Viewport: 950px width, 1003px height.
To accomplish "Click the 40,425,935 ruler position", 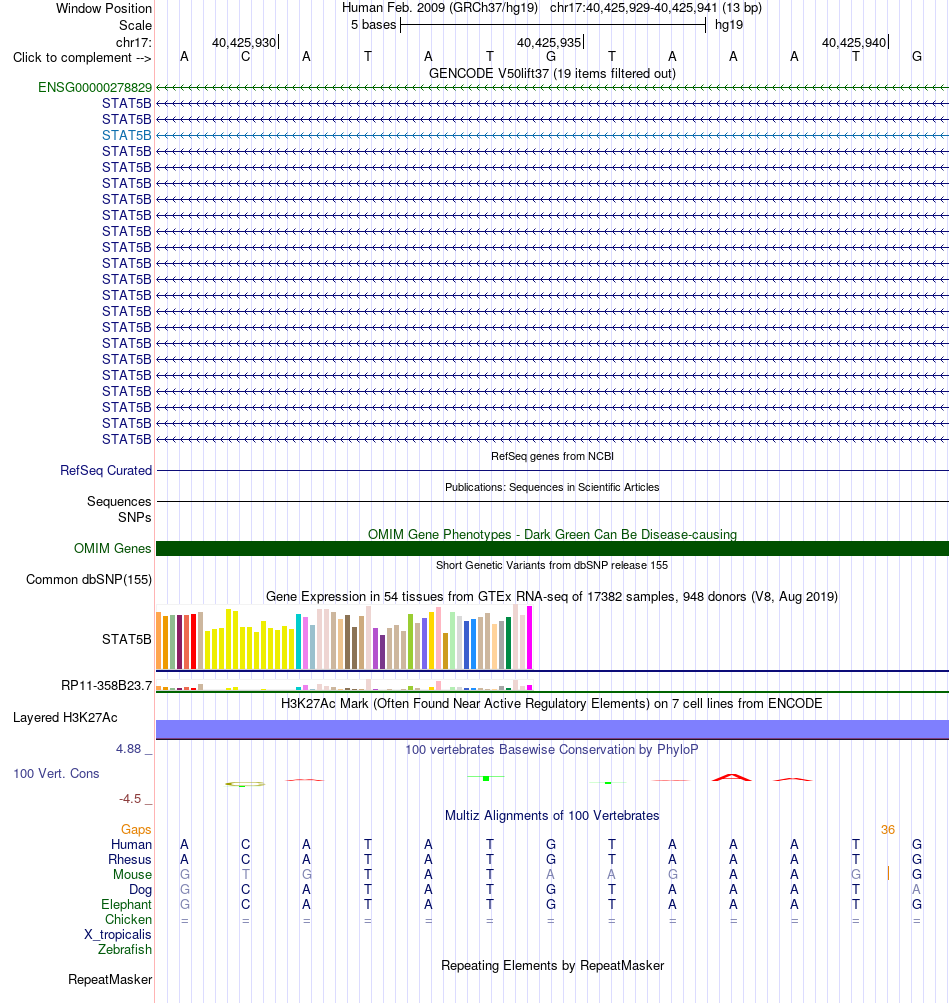I will [549, 43].
